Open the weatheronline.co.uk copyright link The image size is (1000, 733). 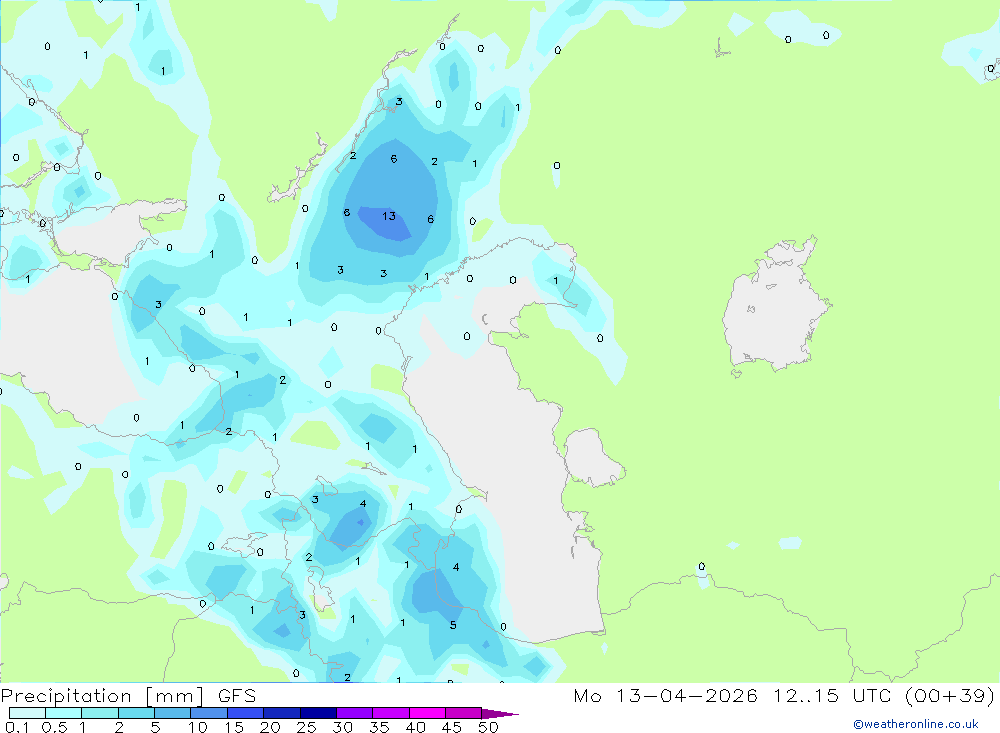tap(916, 724)
